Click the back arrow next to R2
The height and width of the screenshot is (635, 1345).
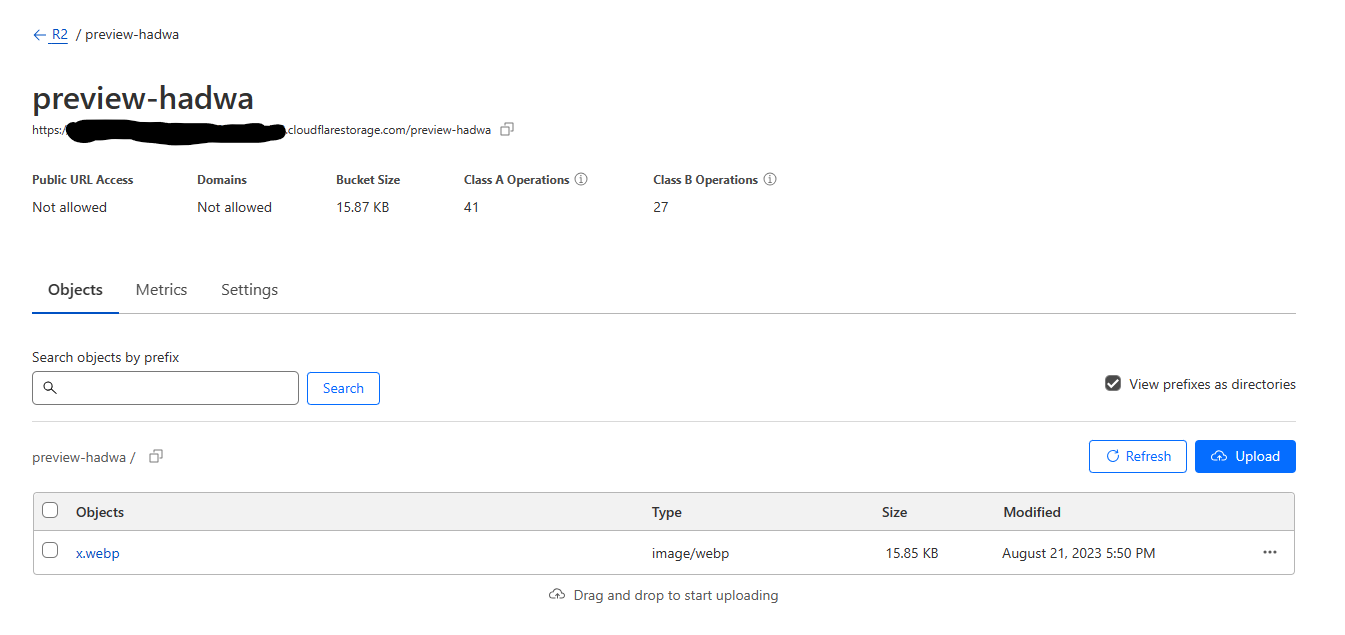(x=39, y=35)
